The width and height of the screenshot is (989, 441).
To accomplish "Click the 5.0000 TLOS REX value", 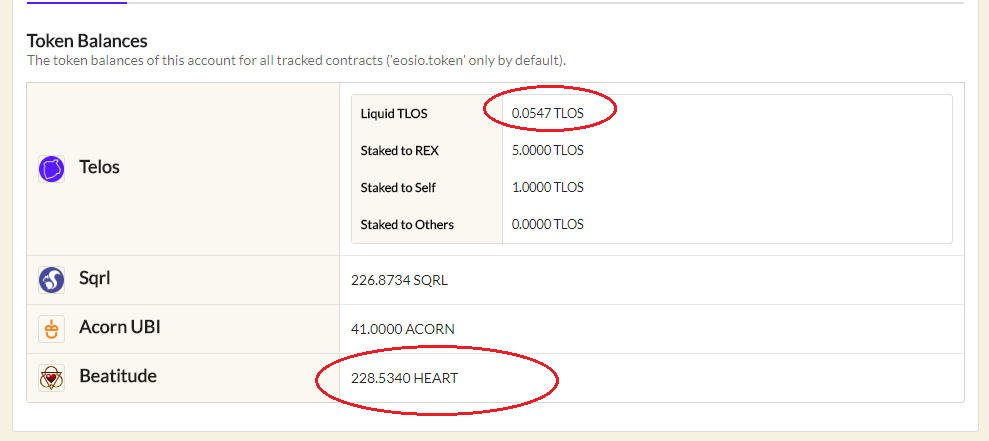I will coord(547,151).
